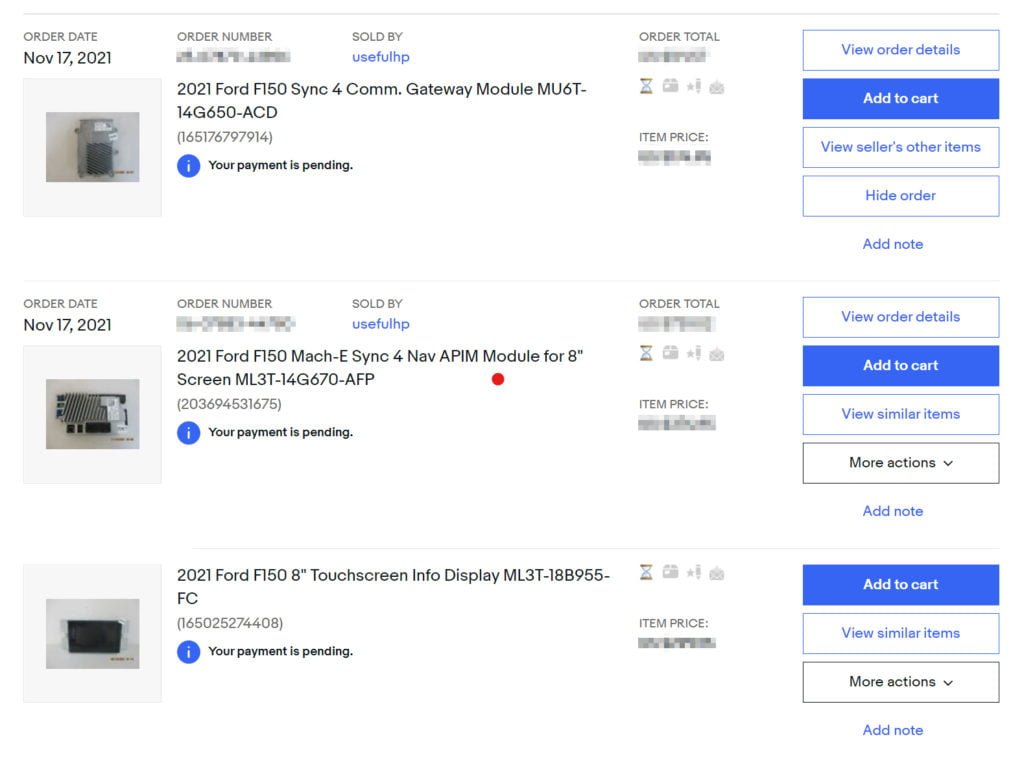
Task: Open thumbnail of Sync 4 Nav APIM Module
Action: (x=92, y=414)
